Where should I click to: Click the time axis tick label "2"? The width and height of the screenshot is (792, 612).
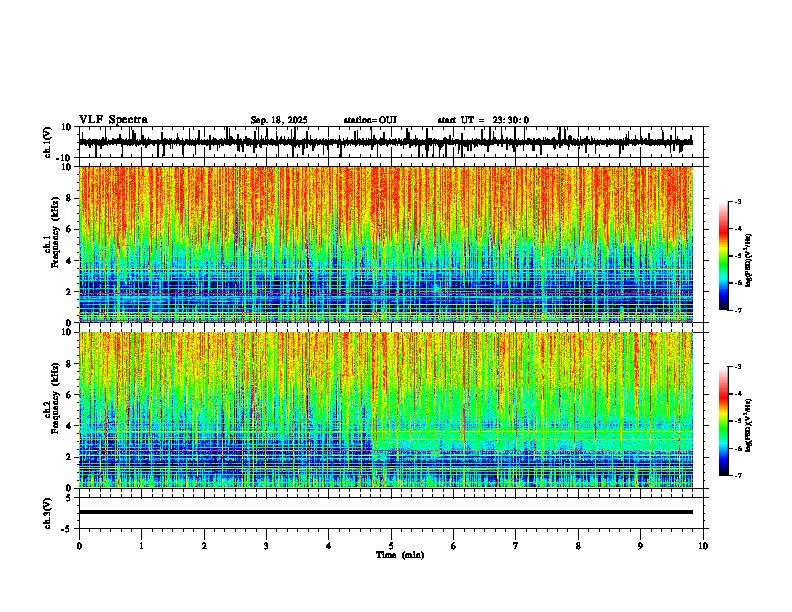coord(204,546)
